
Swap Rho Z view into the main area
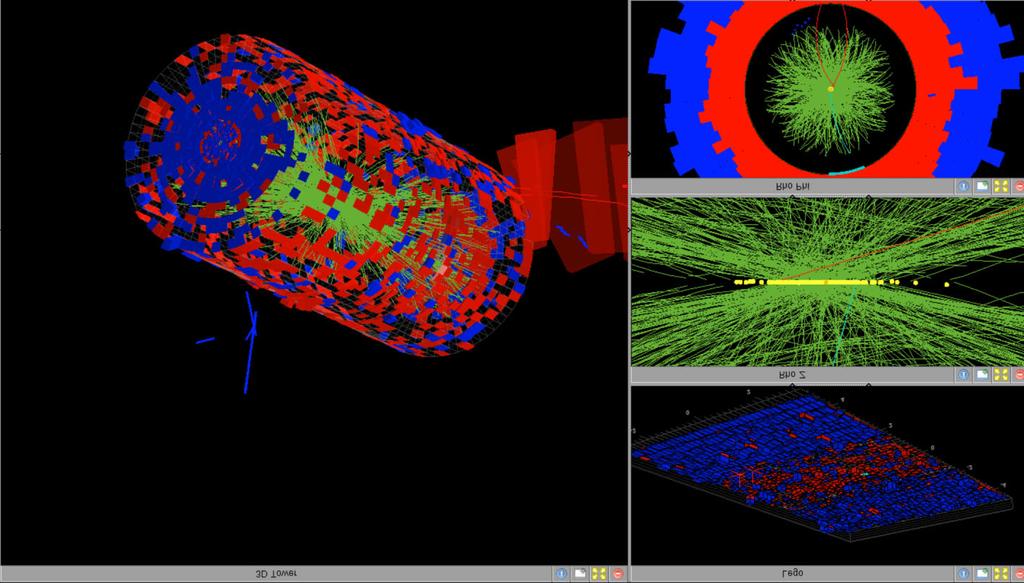(x=1001, y=375)
